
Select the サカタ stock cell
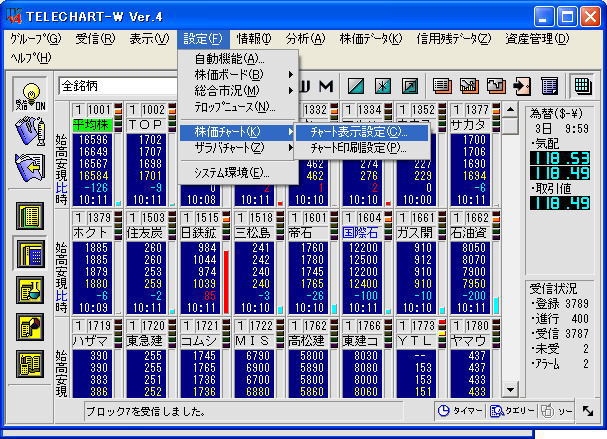(470, 125)
